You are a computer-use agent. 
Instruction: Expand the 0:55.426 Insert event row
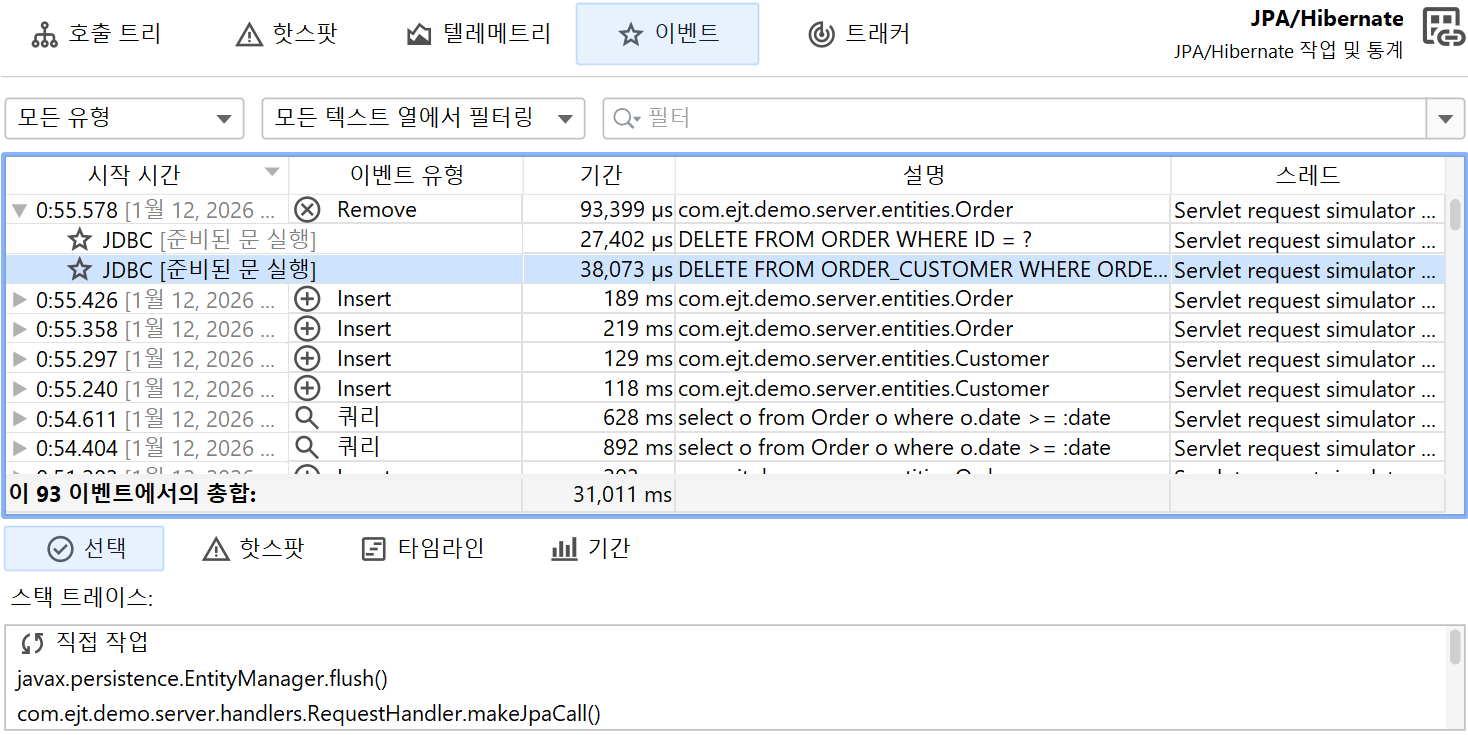click(19, 300)
